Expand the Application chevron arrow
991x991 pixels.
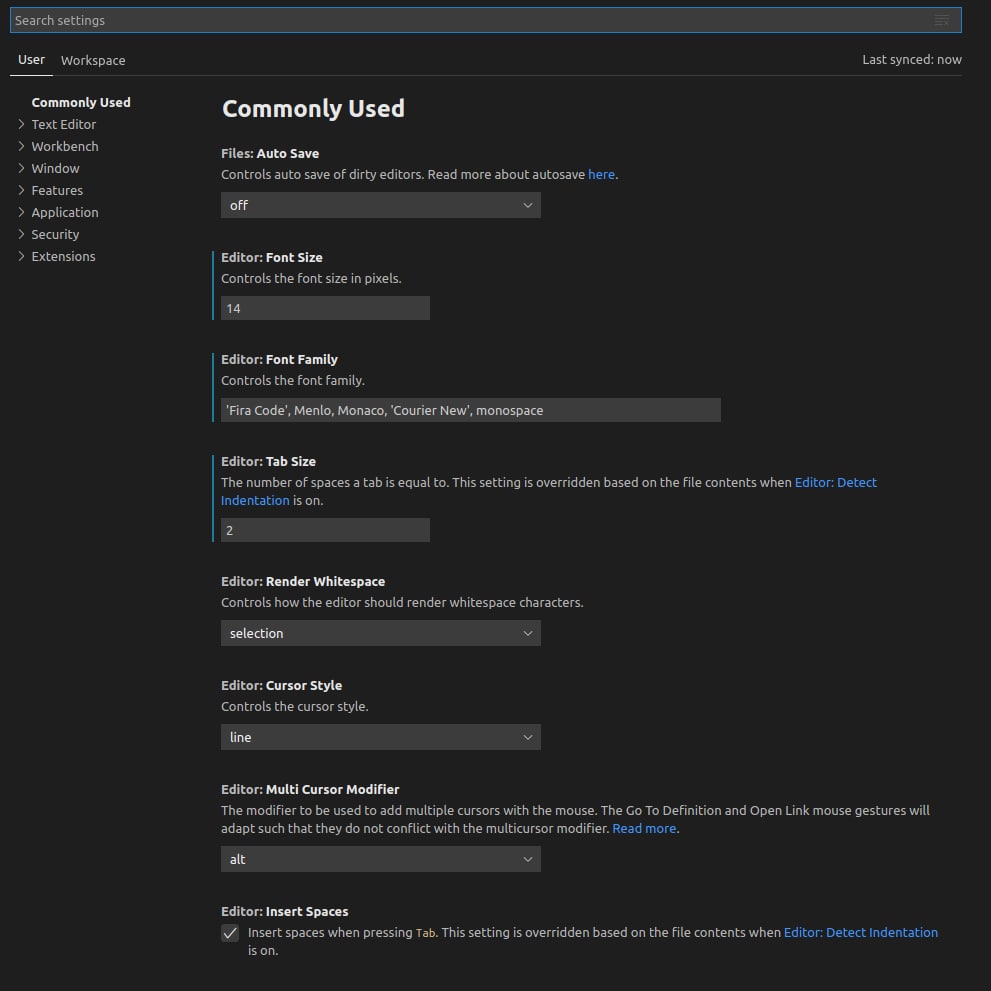(21, 212)
